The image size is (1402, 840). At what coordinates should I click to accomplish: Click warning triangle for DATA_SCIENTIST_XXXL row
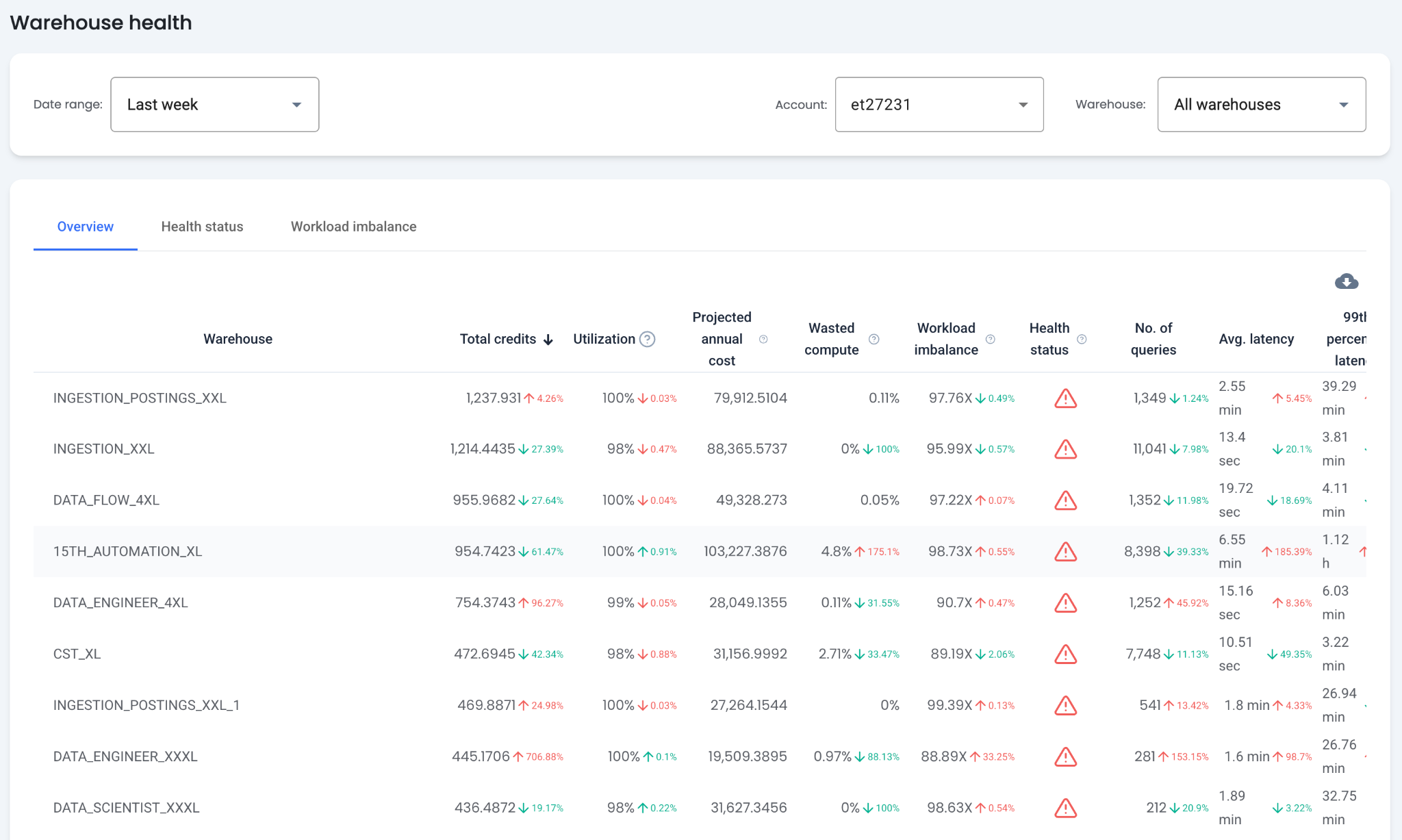click(1065, 808)
